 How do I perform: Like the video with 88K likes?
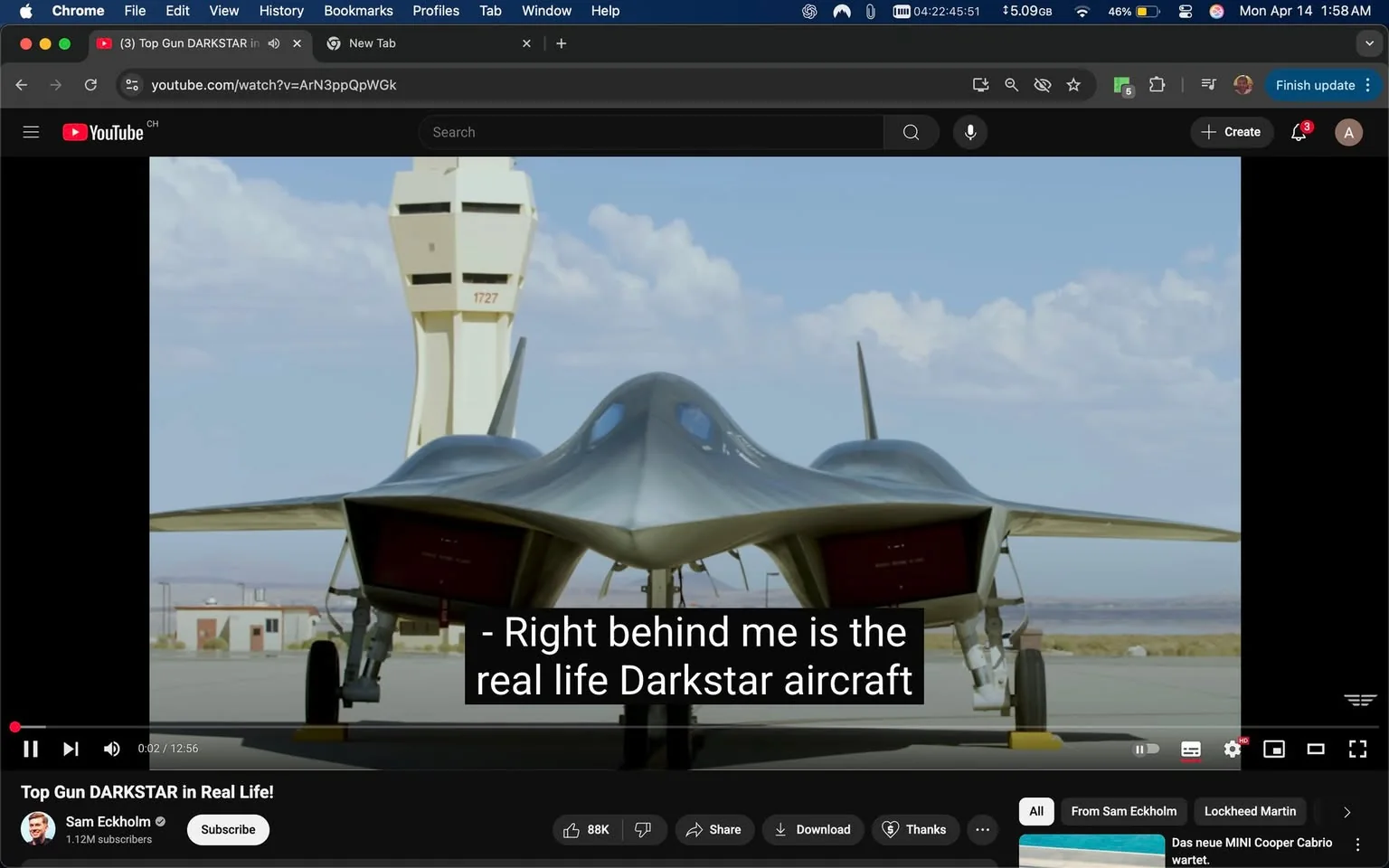coord(586,830)
